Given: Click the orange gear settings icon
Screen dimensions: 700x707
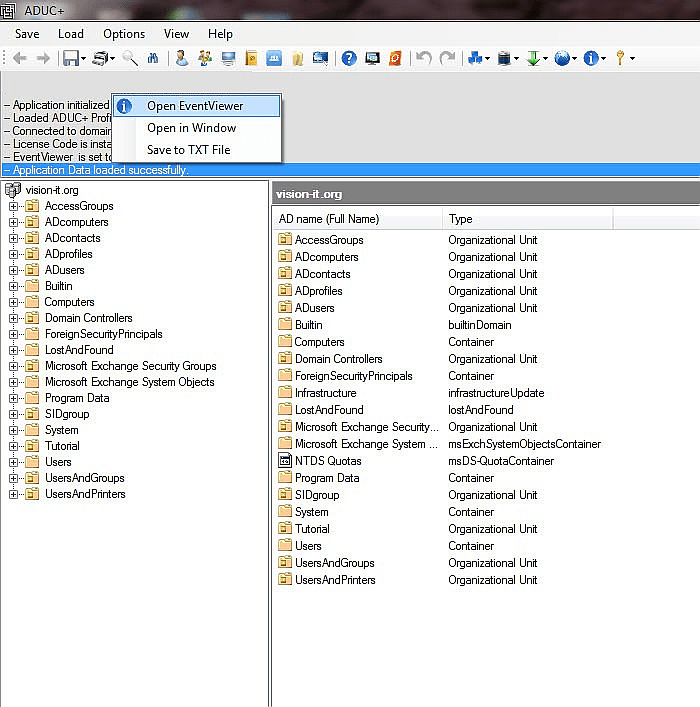Looking at the screenshot, I should pos(395,58).
